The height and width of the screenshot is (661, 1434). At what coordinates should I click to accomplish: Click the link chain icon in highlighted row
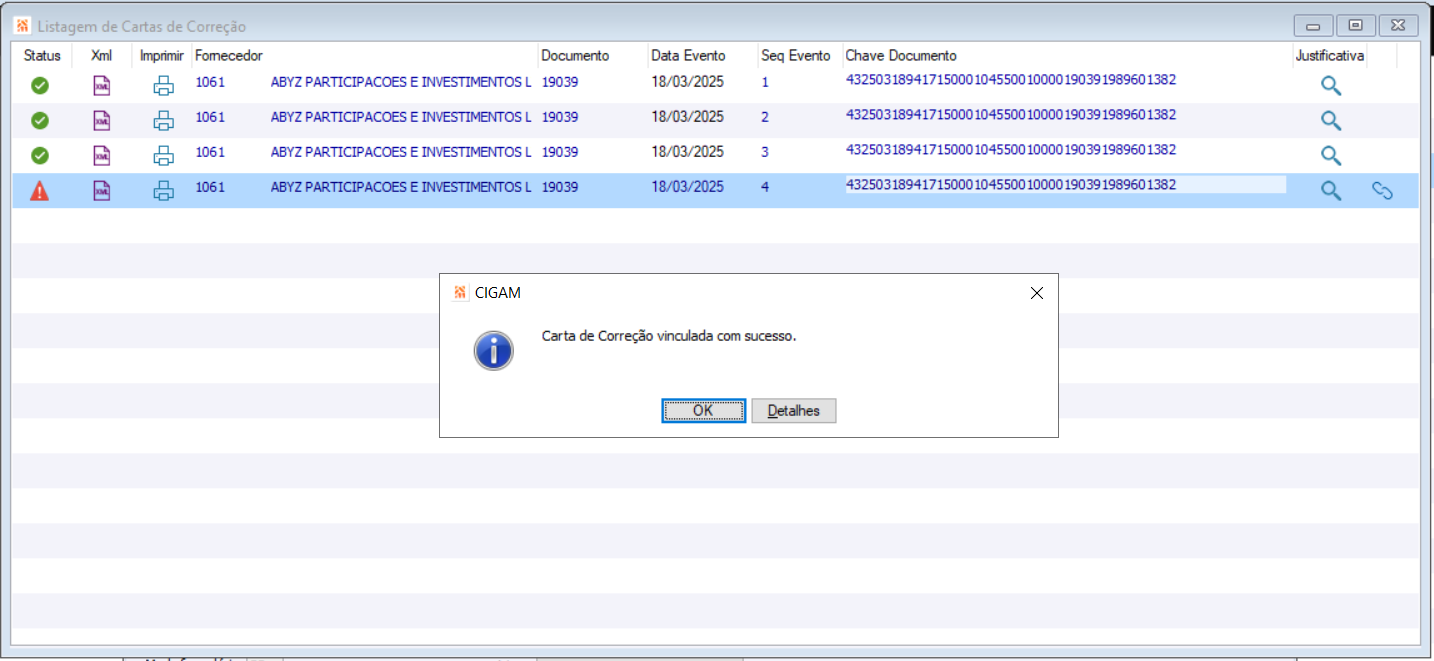coord(1382,191)
